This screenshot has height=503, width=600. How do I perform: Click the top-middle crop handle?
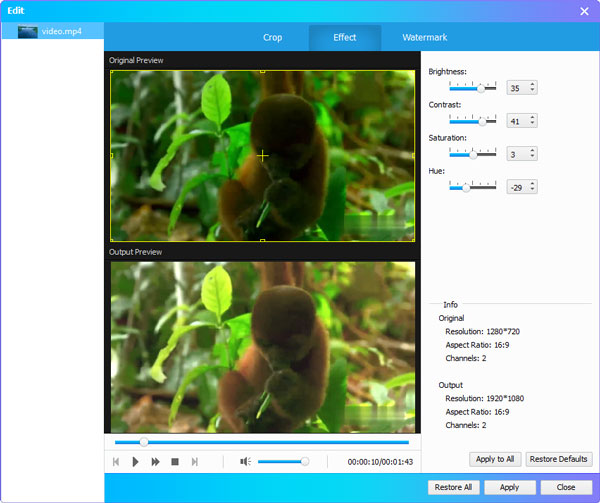click(262, 71)
